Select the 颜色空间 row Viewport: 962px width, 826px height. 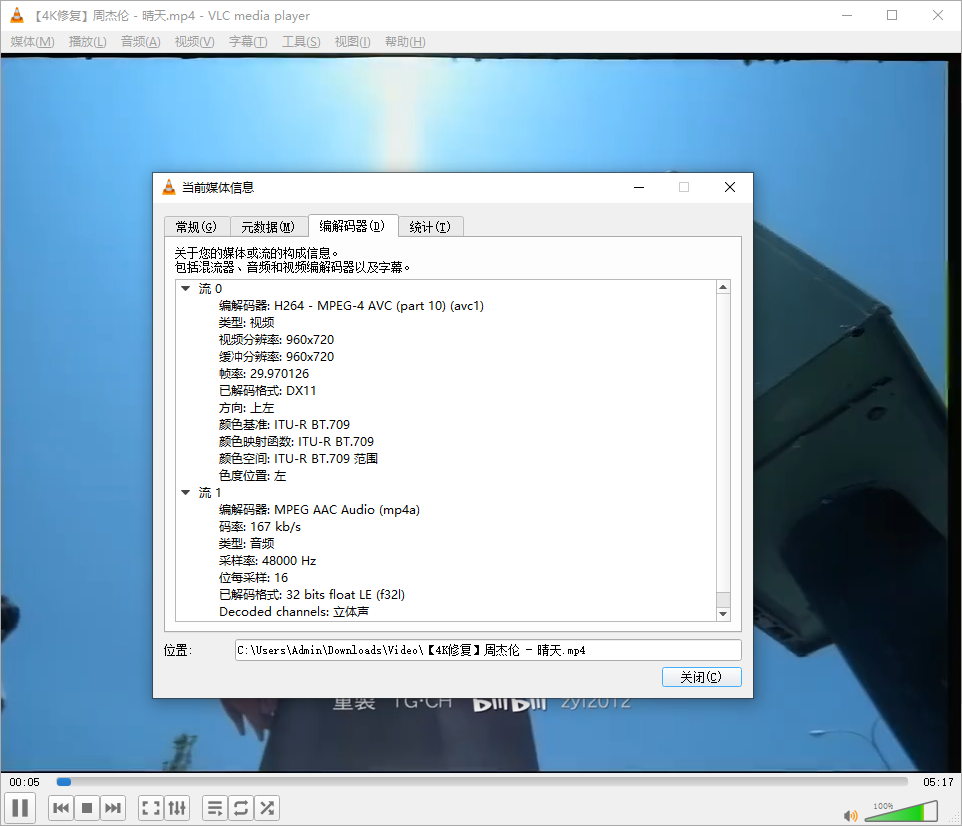click(298, 459)
